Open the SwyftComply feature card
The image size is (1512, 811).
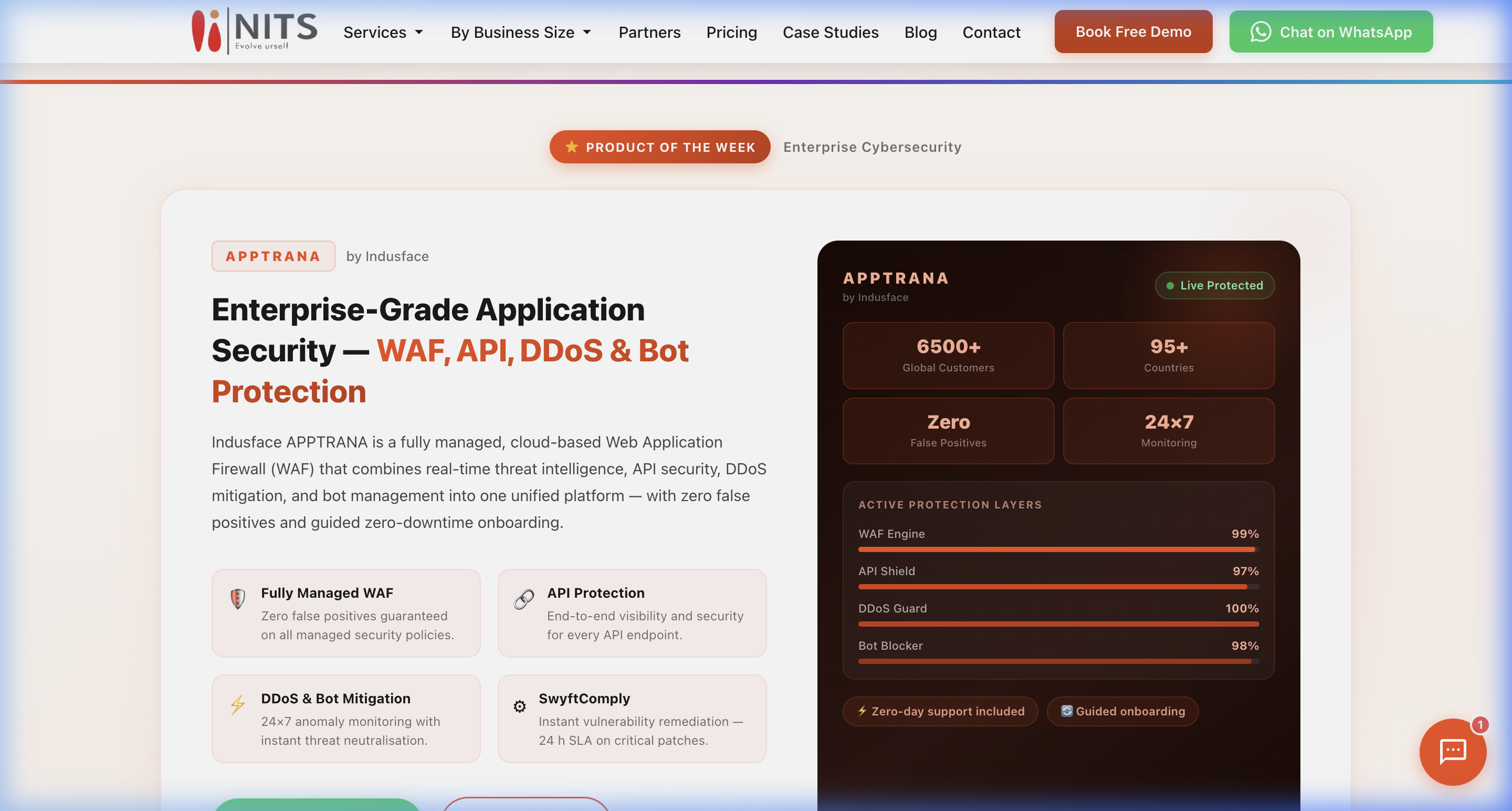click(632, 719)
